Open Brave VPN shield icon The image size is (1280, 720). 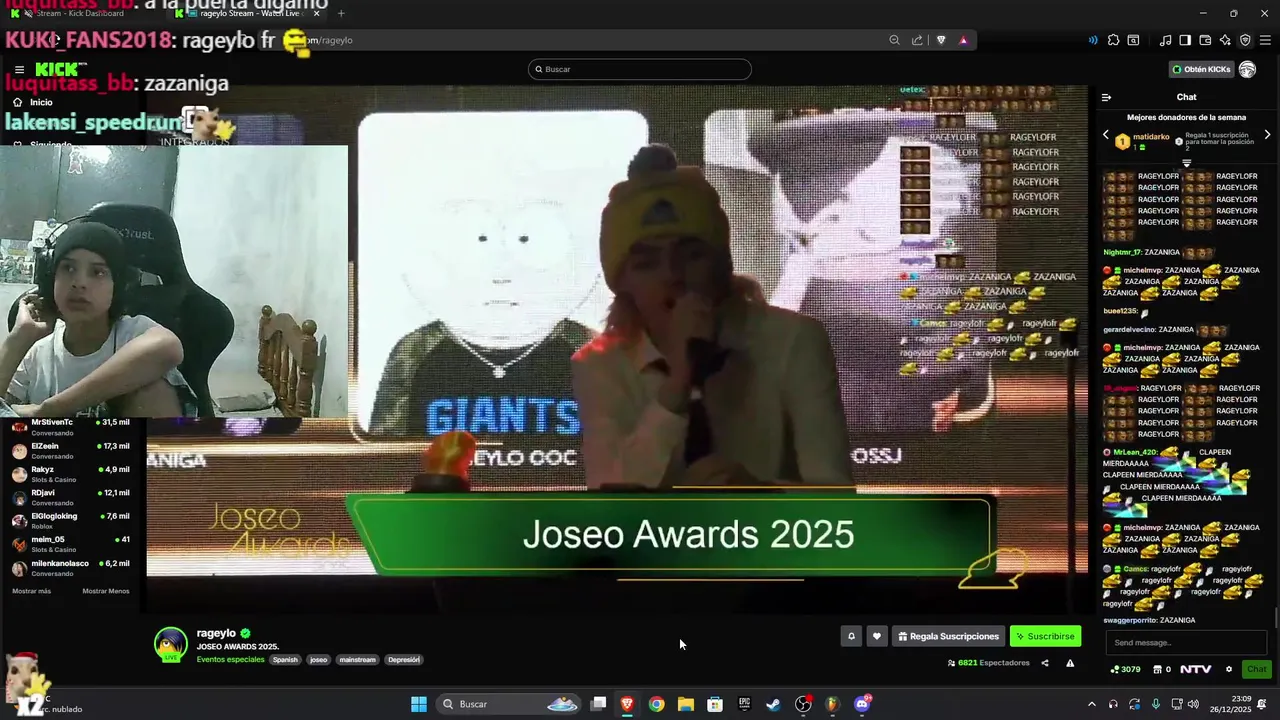(1245, 40)
